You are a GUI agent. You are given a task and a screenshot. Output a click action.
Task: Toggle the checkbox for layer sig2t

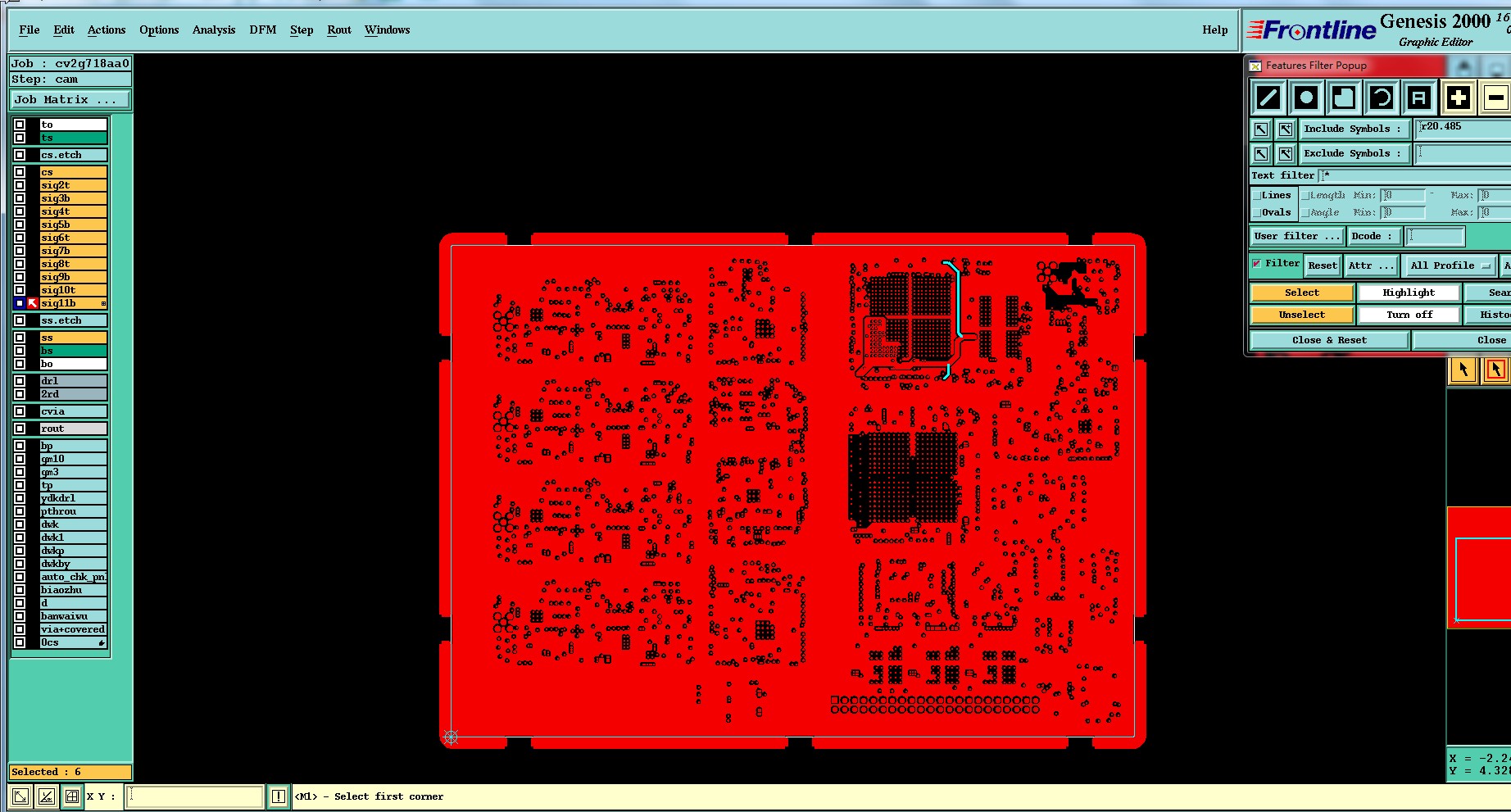[20, 185]
